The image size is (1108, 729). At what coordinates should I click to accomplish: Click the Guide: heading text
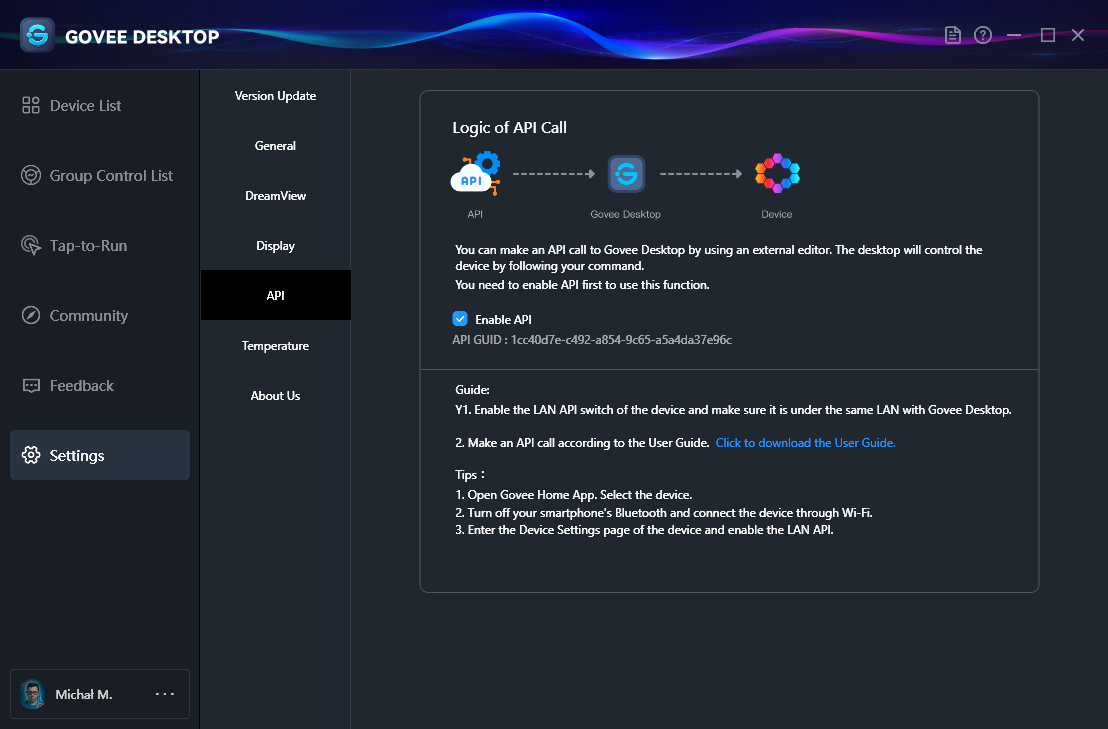click(x=472, y=390)
